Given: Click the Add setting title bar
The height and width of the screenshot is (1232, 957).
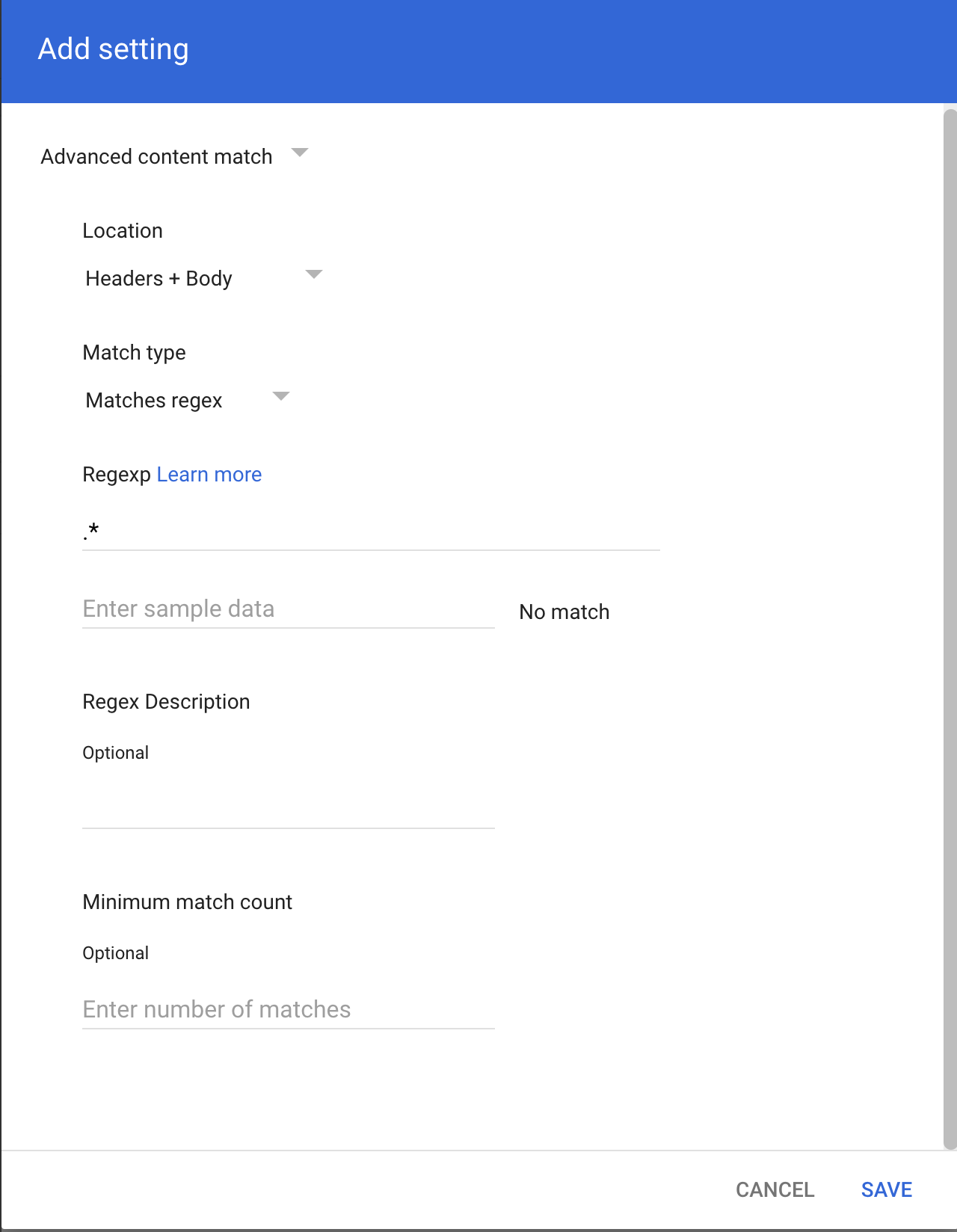Looking at the screenshot, I should tap(114, 49).
